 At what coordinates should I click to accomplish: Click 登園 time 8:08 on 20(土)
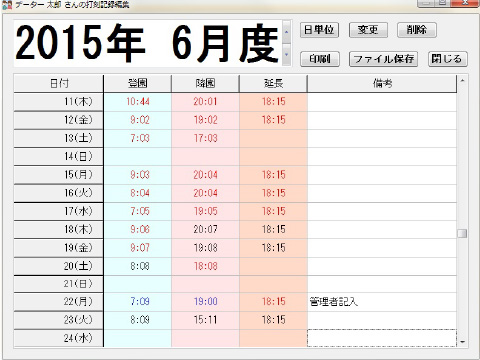click(138, 266)
